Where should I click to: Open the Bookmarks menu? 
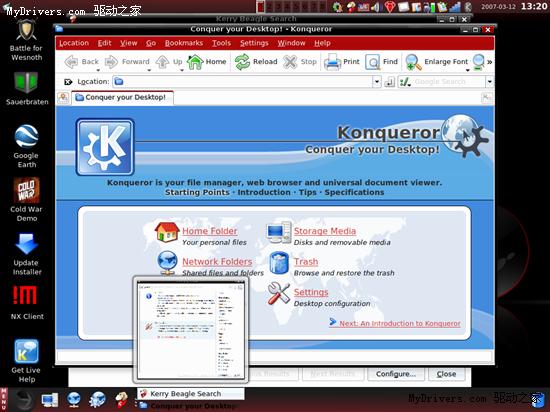click(184, 43)
